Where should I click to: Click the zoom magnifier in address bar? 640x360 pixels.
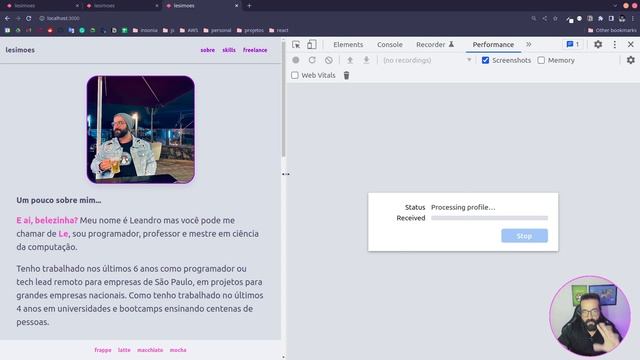click(534, 18)
